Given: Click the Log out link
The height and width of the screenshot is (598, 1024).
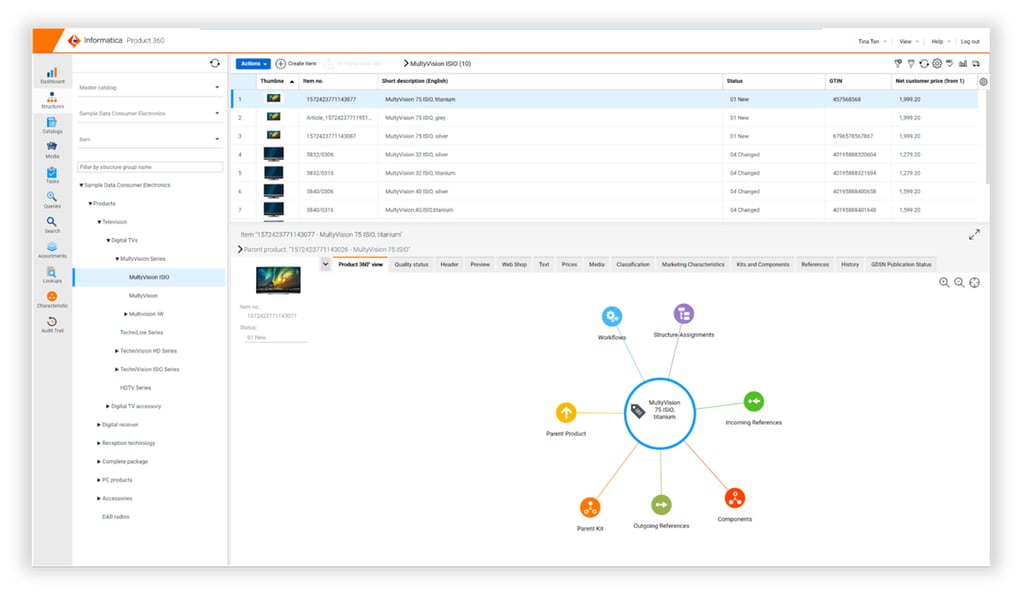Looking at the screenshot, I should [969, 41].
